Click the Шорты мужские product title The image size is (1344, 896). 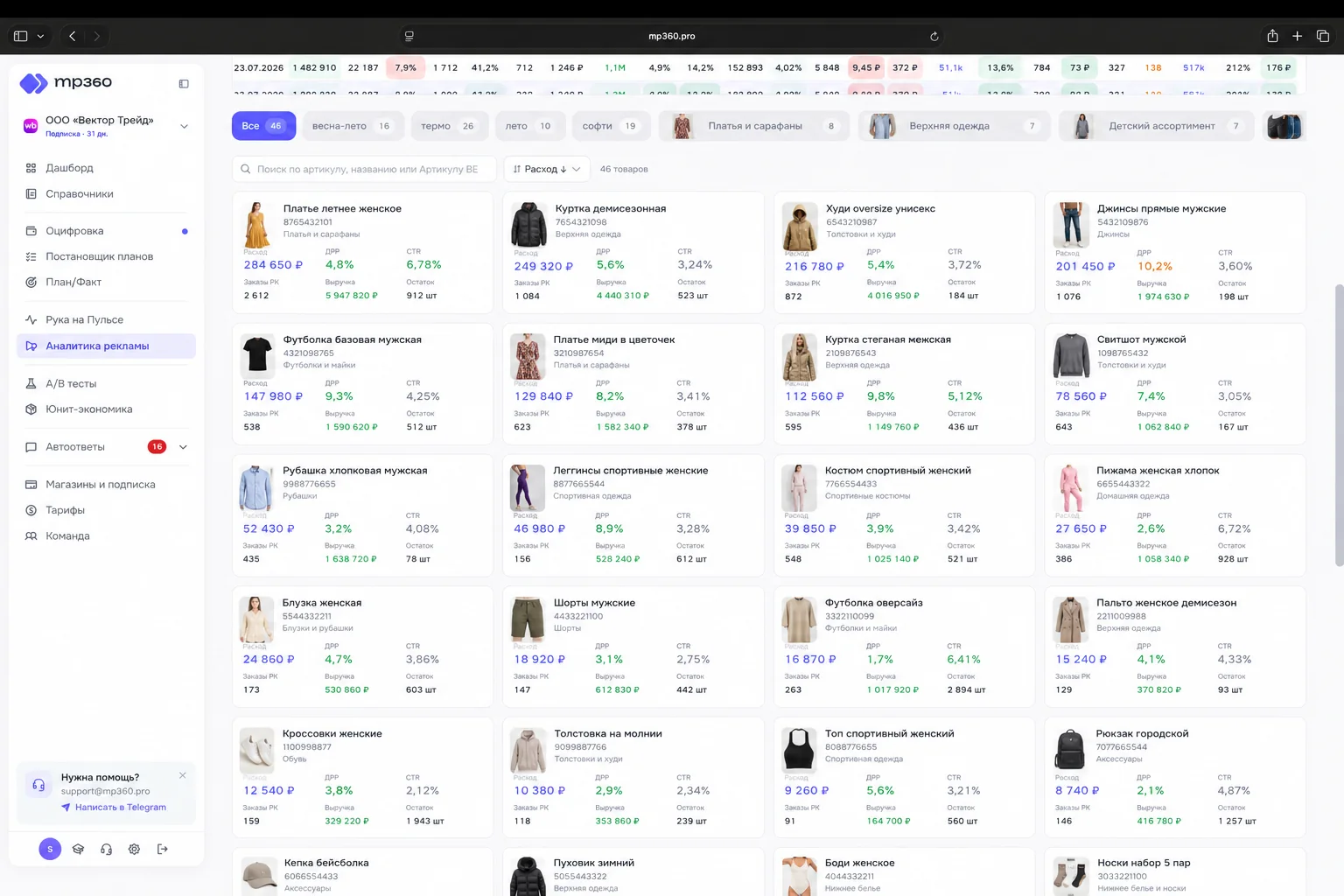click(x=594, y=603)
